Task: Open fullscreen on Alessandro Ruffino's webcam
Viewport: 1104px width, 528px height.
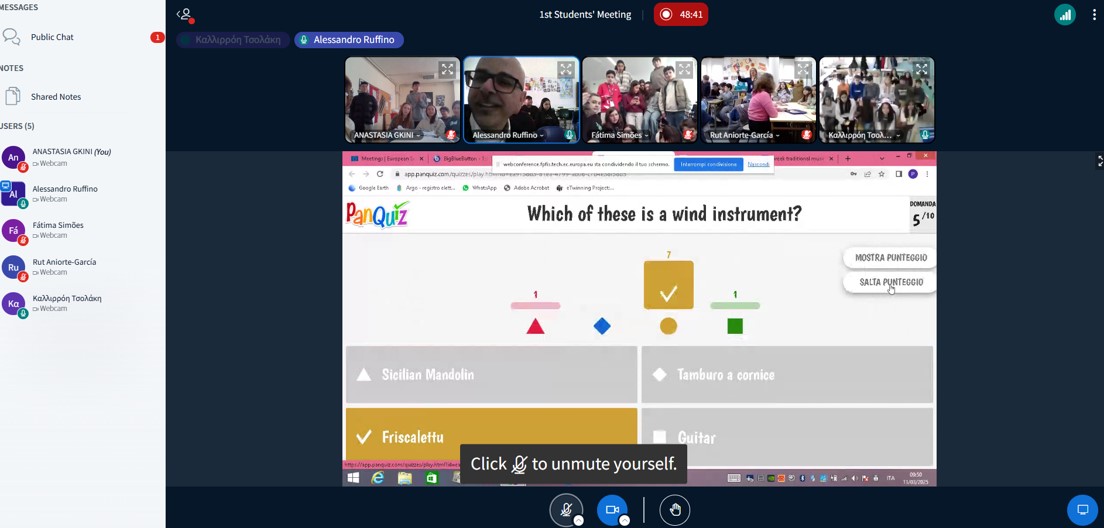Action: click(x=566, y=69)
